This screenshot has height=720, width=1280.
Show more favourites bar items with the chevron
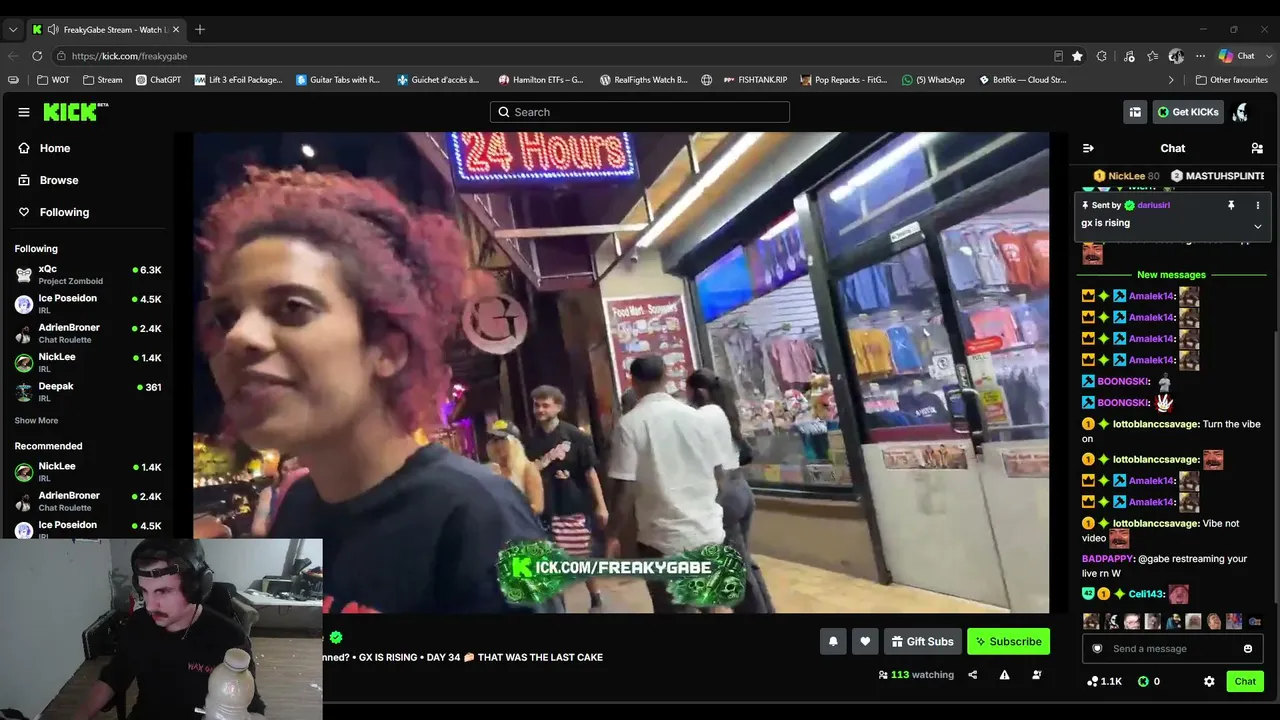[x=1171, y=80]
